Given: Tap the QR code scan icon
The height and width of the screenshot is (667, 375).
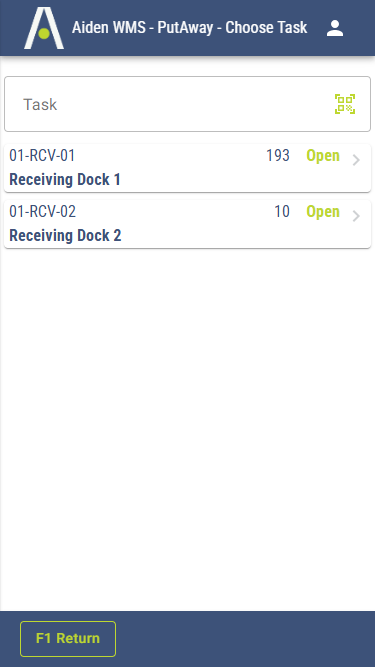Looking at the screenshot, I should tap(345, 104).
